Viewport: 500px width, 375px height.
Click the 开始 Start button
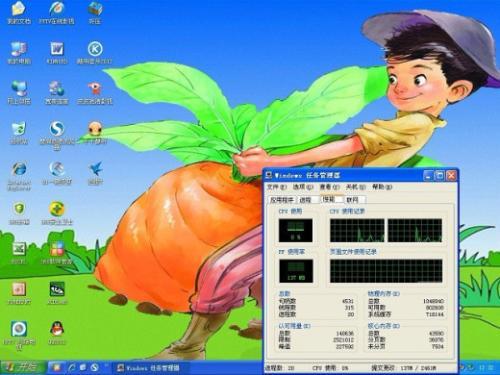23,368
